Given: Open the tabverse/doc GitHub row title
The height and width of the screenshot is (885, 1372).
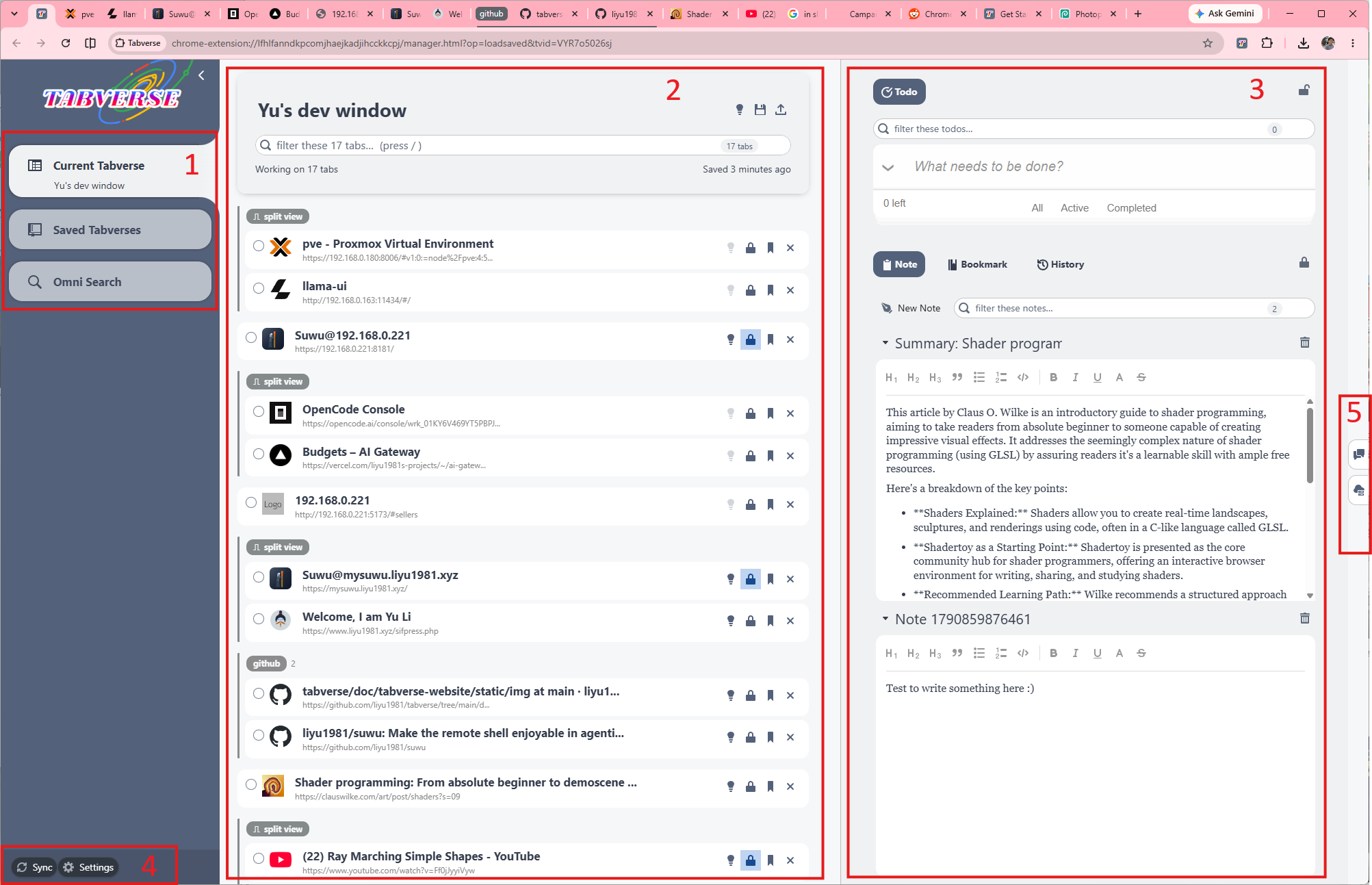Looking at the screenshot, I should [x=461, y=691].
